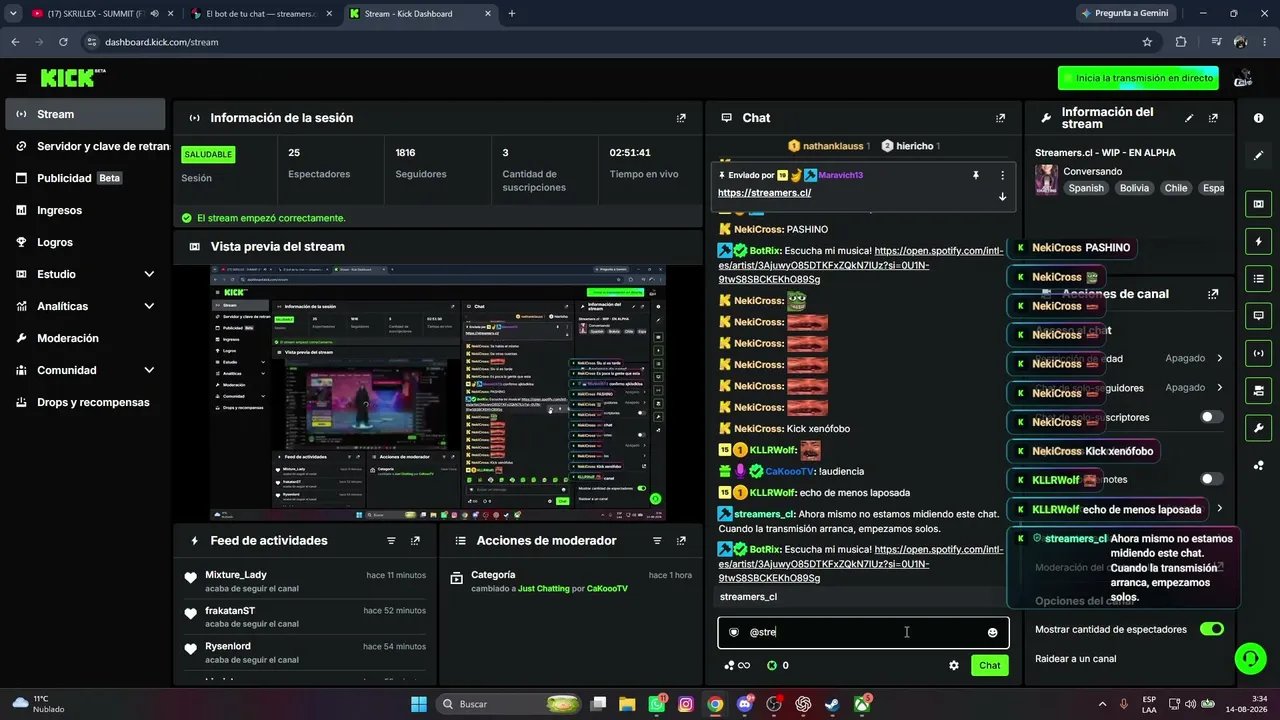Click the chat identity badge icon
1280x720 pixels.
coord(734,632)
